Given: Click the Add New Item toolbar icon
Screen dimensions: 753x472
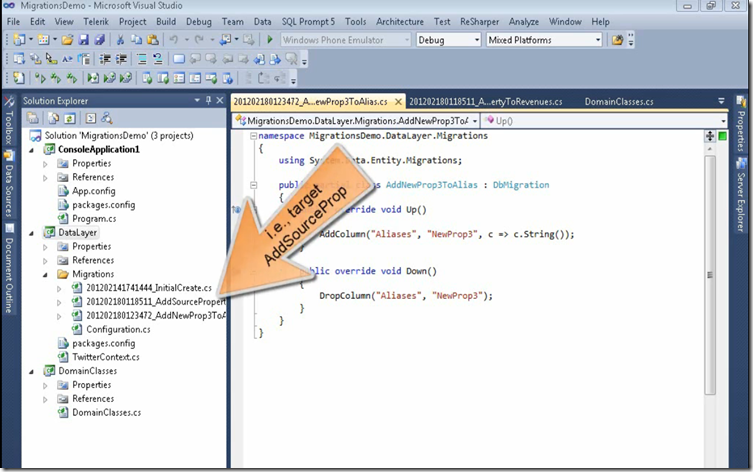Looking at the screenshot, I should coord(43,40).
